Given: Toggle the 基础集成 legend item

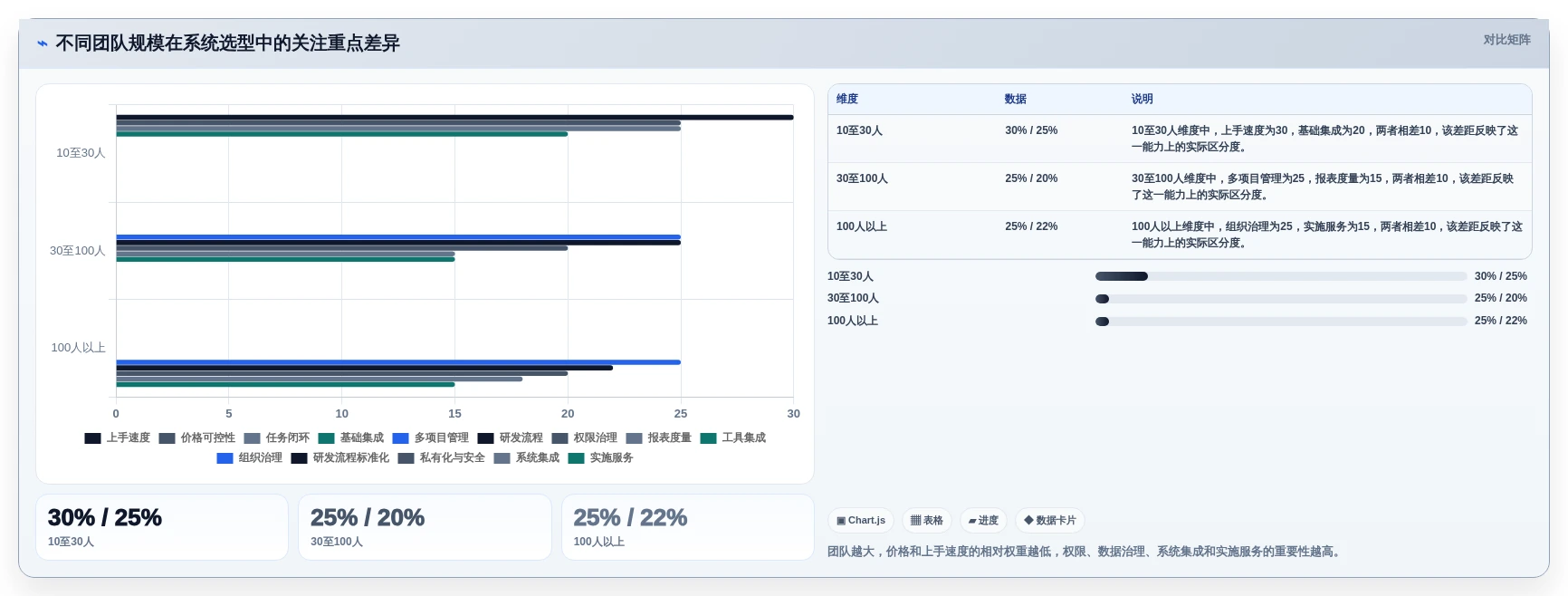Looking at the screenshot, I should tap(351, 438).
